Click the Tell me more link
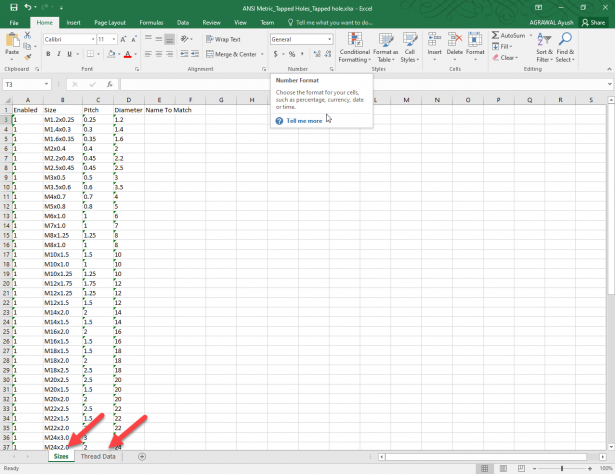The image size is (615, 474). coord(303,120)
